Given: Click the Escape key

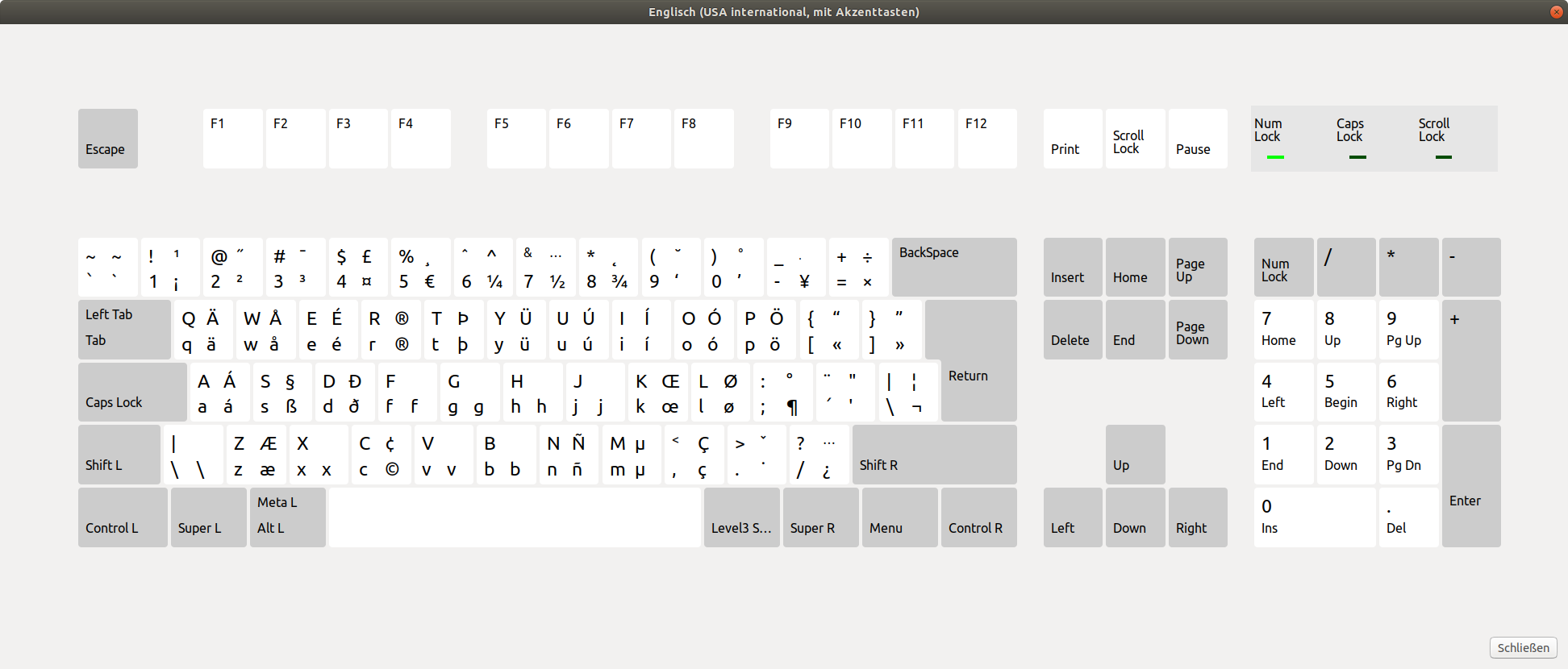Looking at the screenshot, I should pos(108,139).
